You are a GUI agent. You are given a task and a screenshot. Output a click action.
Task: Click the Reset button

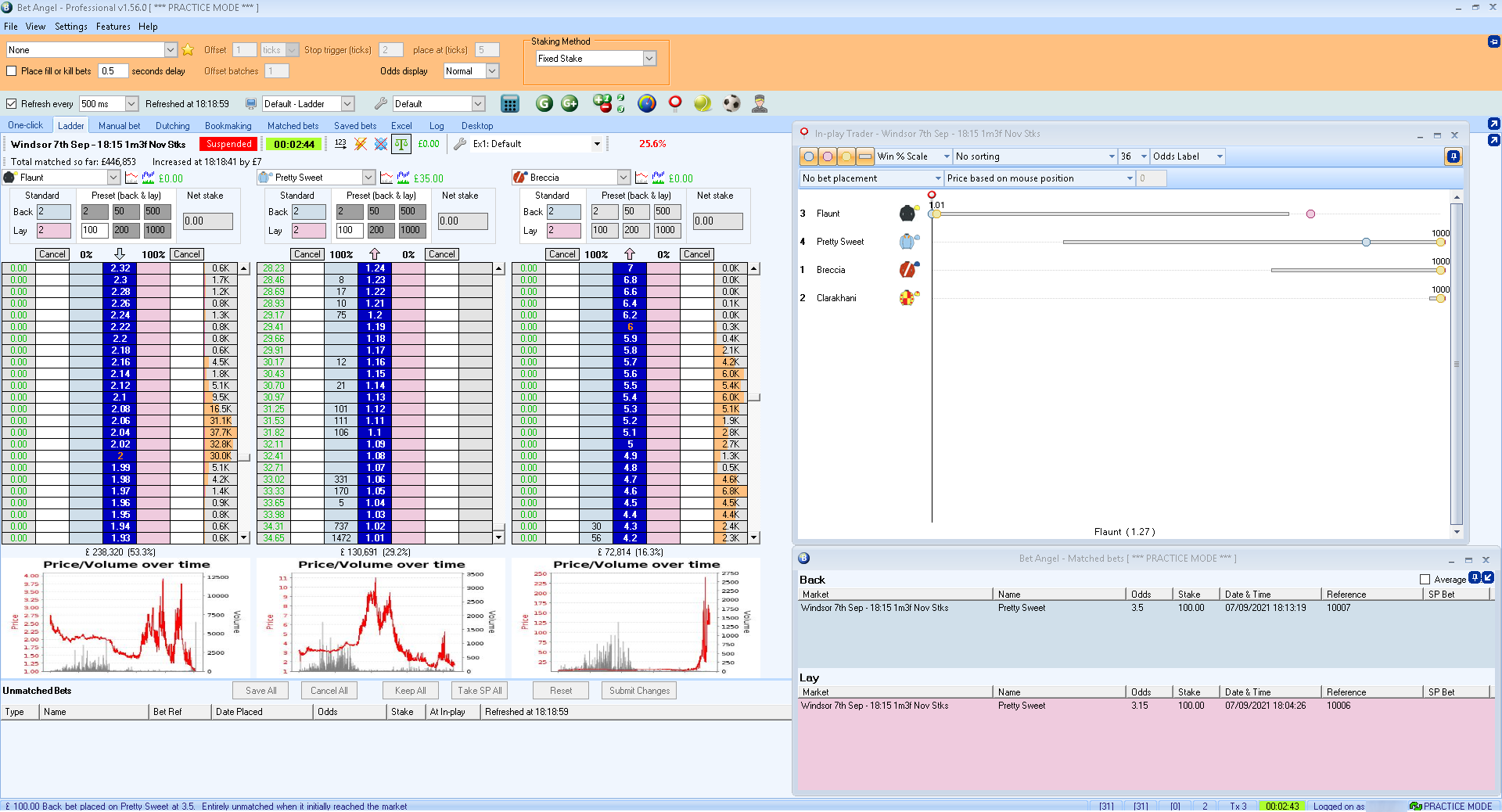click(561, 691)
